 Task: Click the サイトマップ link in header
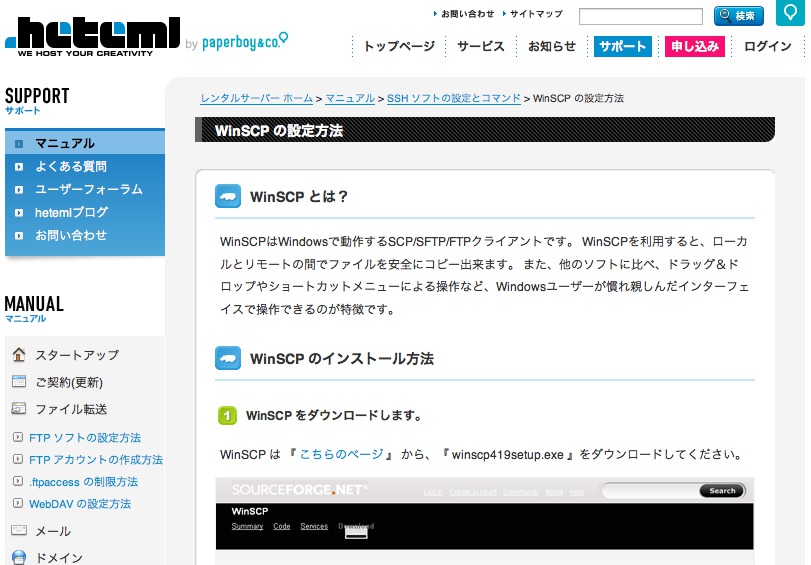coord(536,14)
